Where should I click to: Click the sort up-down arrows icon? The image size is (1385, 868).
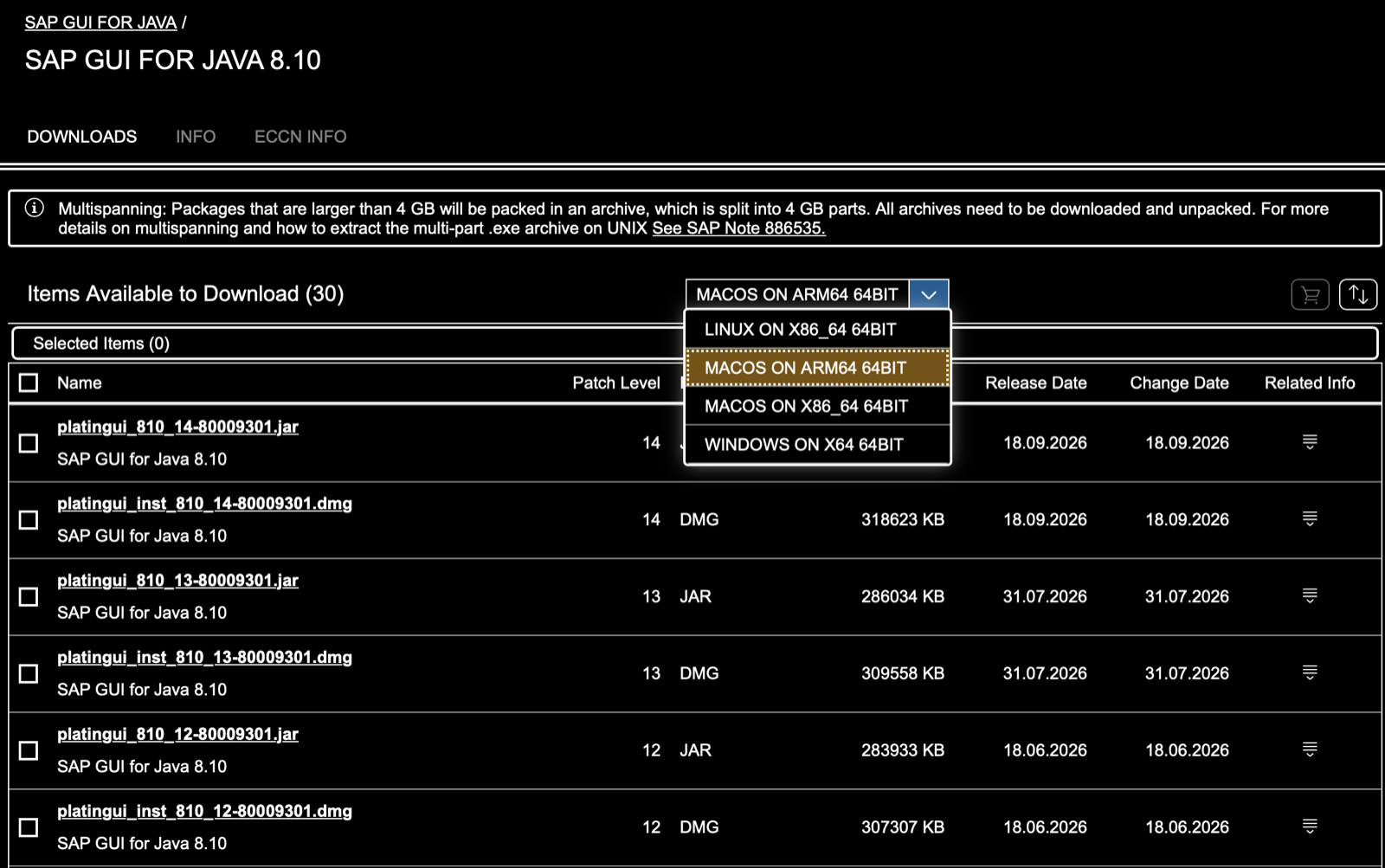(1358, 295)
